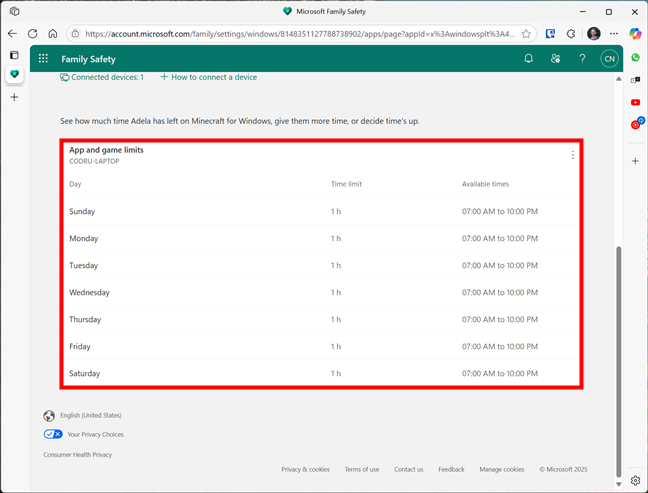The height and width of the screenshot is (493, 648).
Task: Click the vertical scrollbar thumb
Action: pyautogui.click(x=619, y=362)
